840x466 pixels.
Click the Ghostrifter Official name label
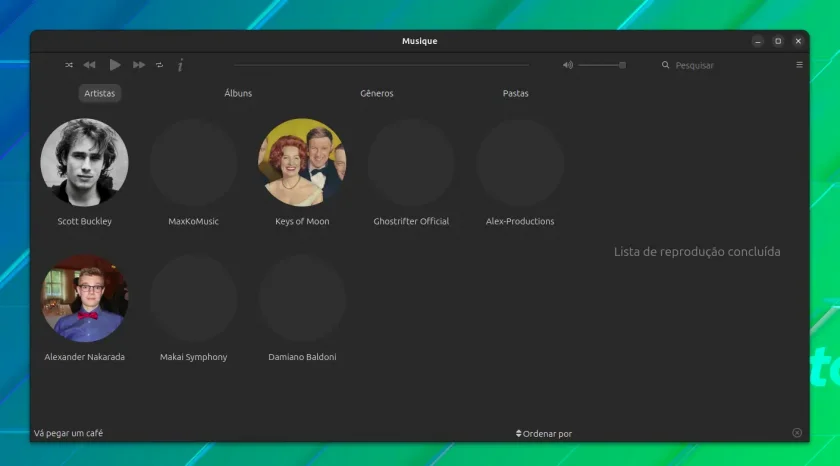coord(411,221)
